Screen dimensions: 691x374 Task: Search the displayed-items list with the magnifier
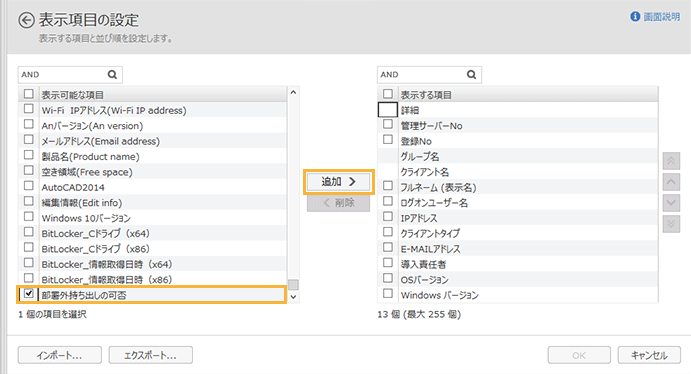[x=472, y=74]
